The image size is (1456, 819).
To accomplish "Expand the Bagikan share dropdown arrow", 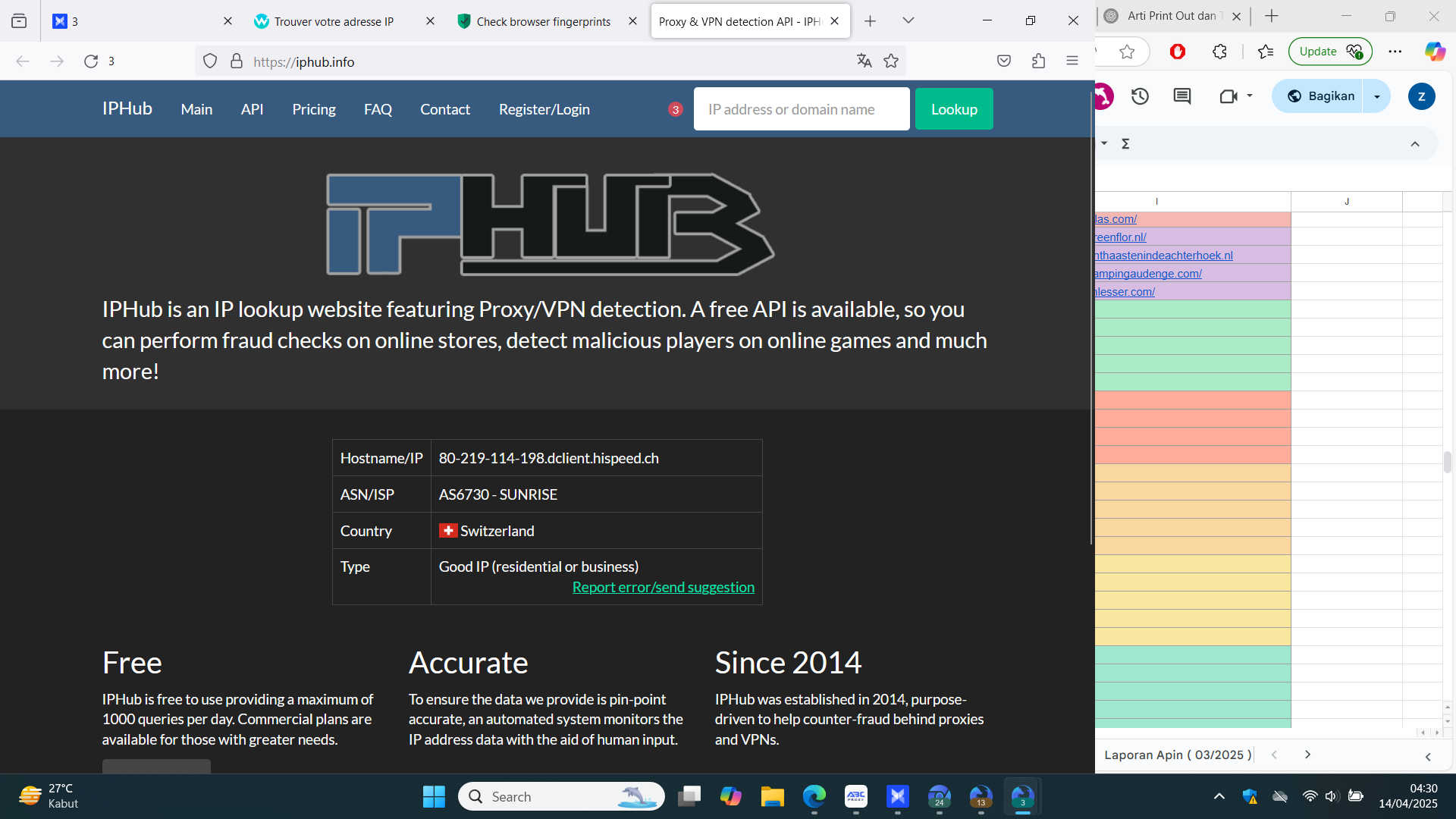I will click(1376, 96).
